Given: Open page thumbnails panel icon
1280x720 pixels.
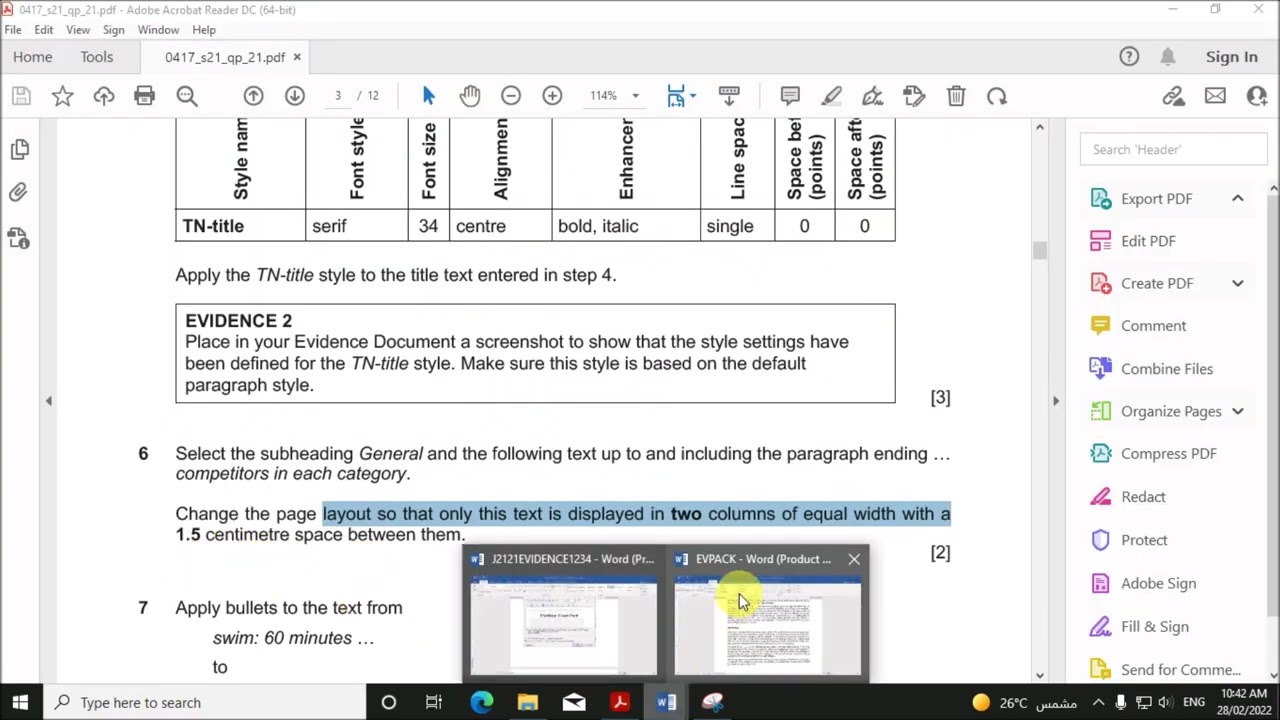Looking at the screenshot, I should [19, 150].
